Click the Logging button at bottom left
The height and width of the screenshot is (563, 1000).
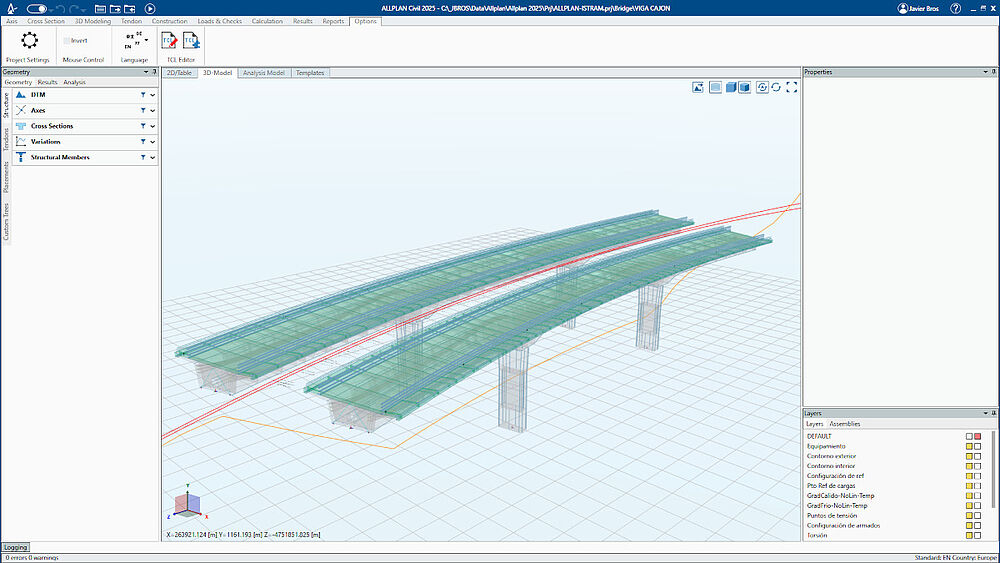pos(16,548)
